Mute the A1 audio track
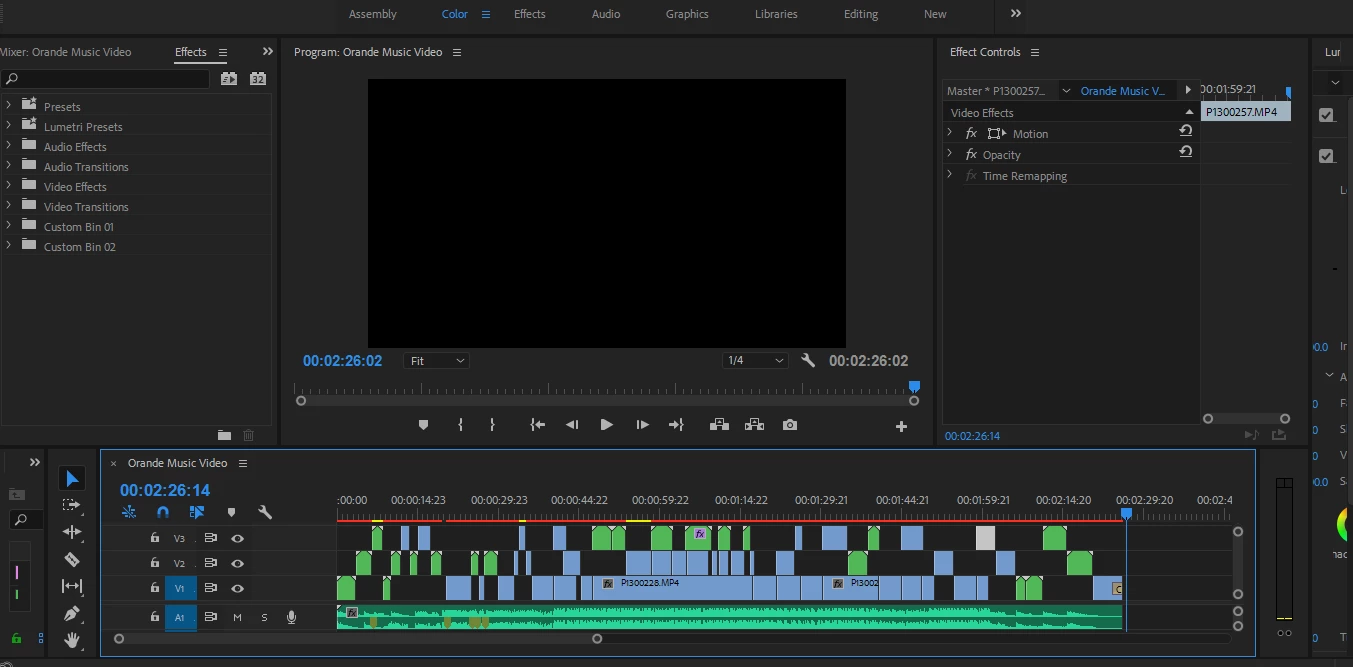 tap(237, 617)
